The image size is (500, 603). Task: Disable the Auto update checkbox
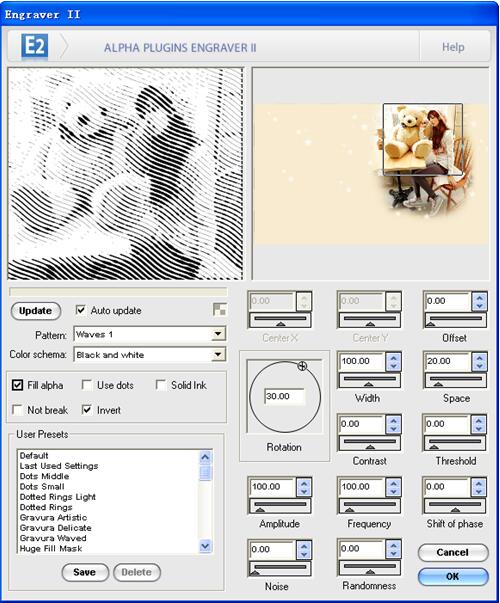[x=81, y=310]
